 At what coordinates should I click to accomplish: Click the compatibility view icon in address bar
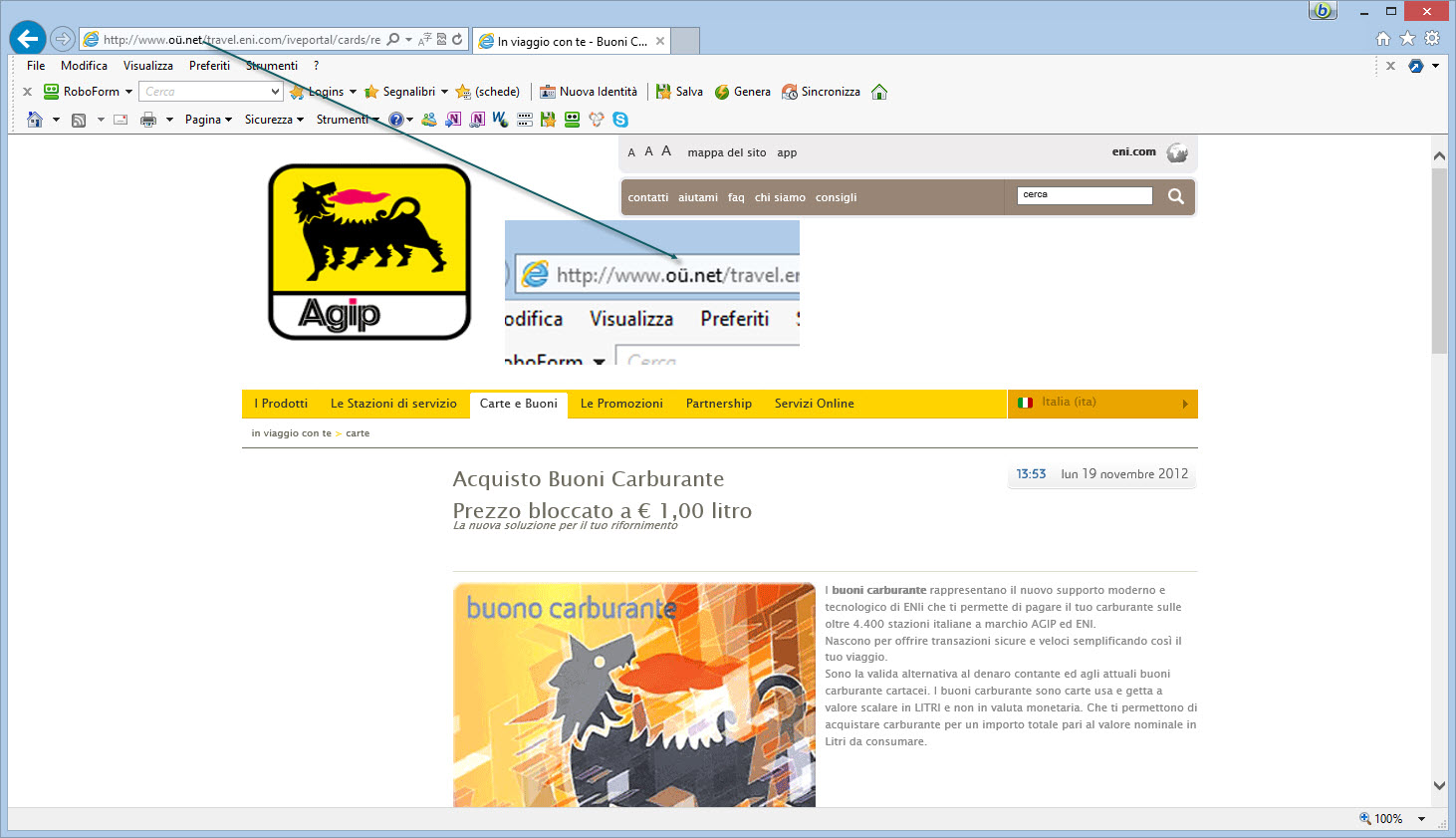pyautogui.click(x=441, y=40)
